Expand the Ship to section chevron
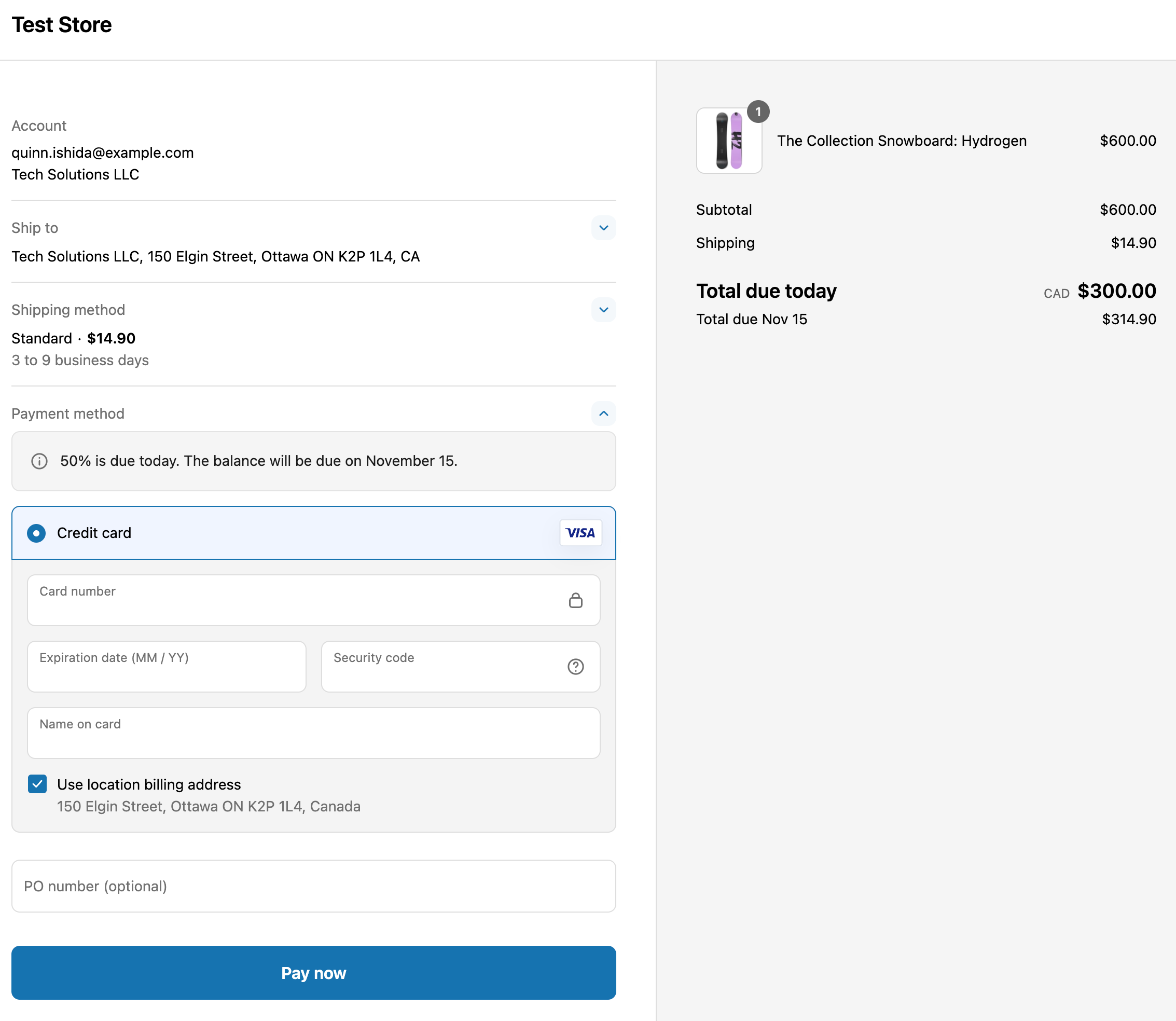The image size is (1176, 1021). 603,228
